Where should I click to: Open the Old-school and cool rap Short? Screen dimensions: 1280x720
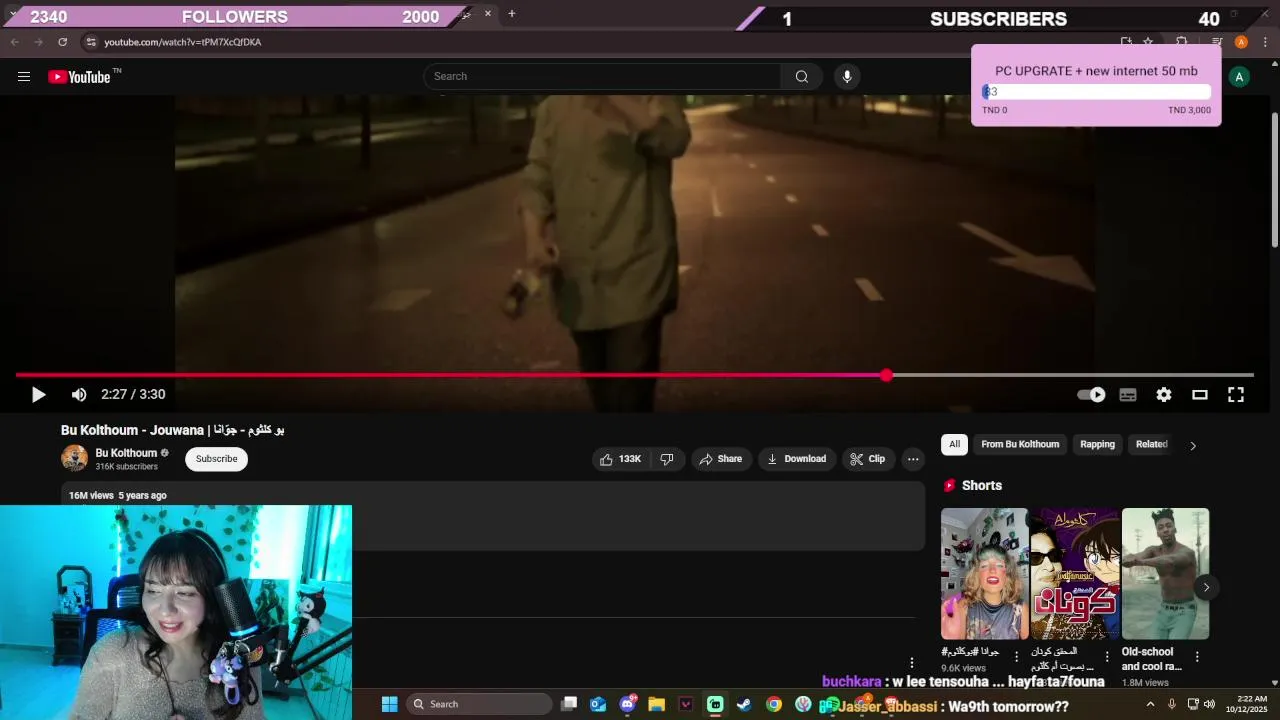1165,574
